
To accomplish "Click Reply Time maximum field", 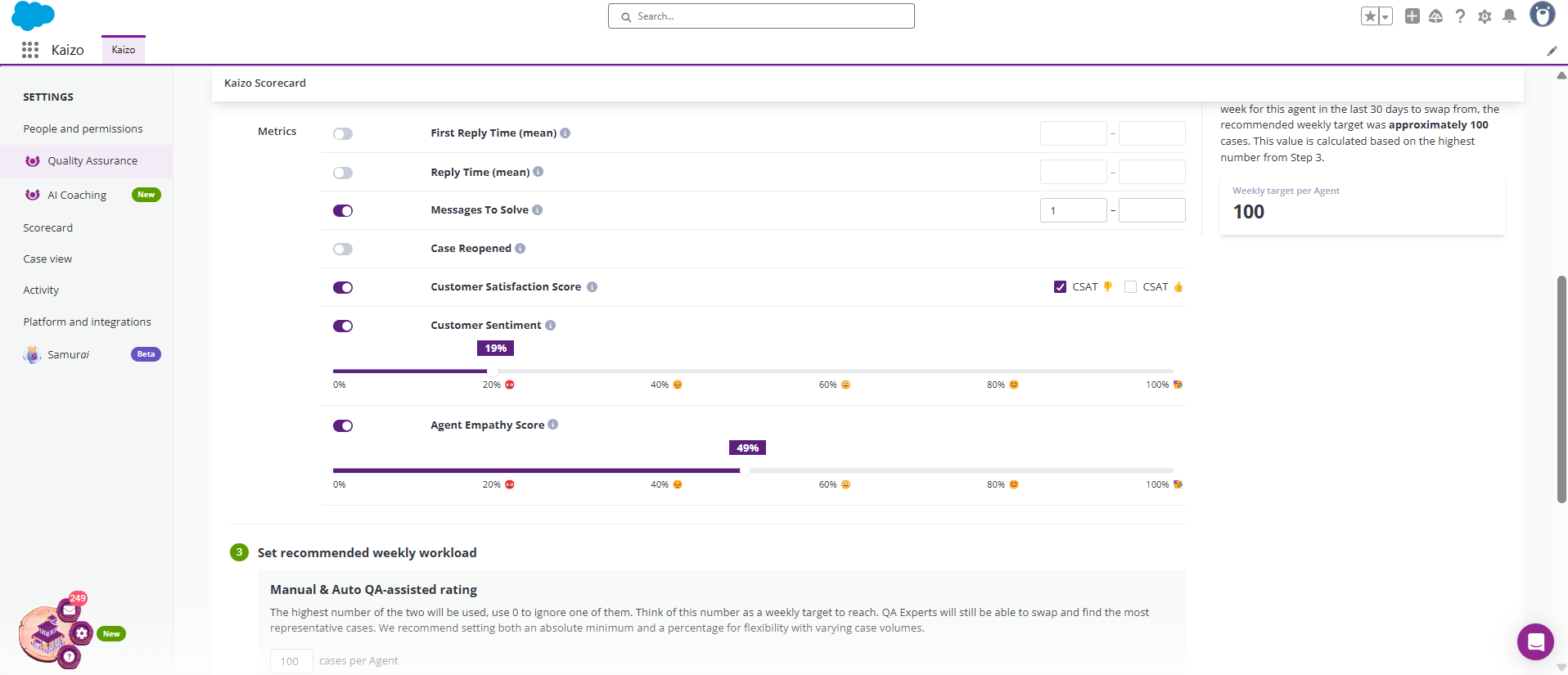I will tap(1151, 172).
